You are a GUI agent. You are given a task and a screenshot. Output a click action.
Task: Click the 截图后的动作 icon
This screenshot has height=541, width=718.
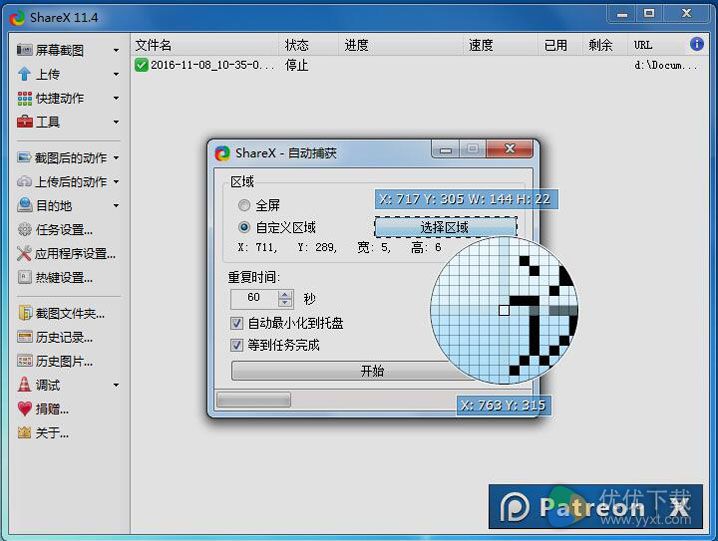[x=24, y=158]
